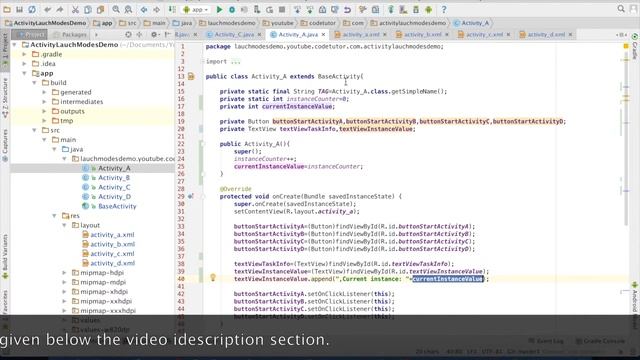The image size is (640, 360).
Task: Toggle the Project tool window side button
Action: tap(5, 49)
